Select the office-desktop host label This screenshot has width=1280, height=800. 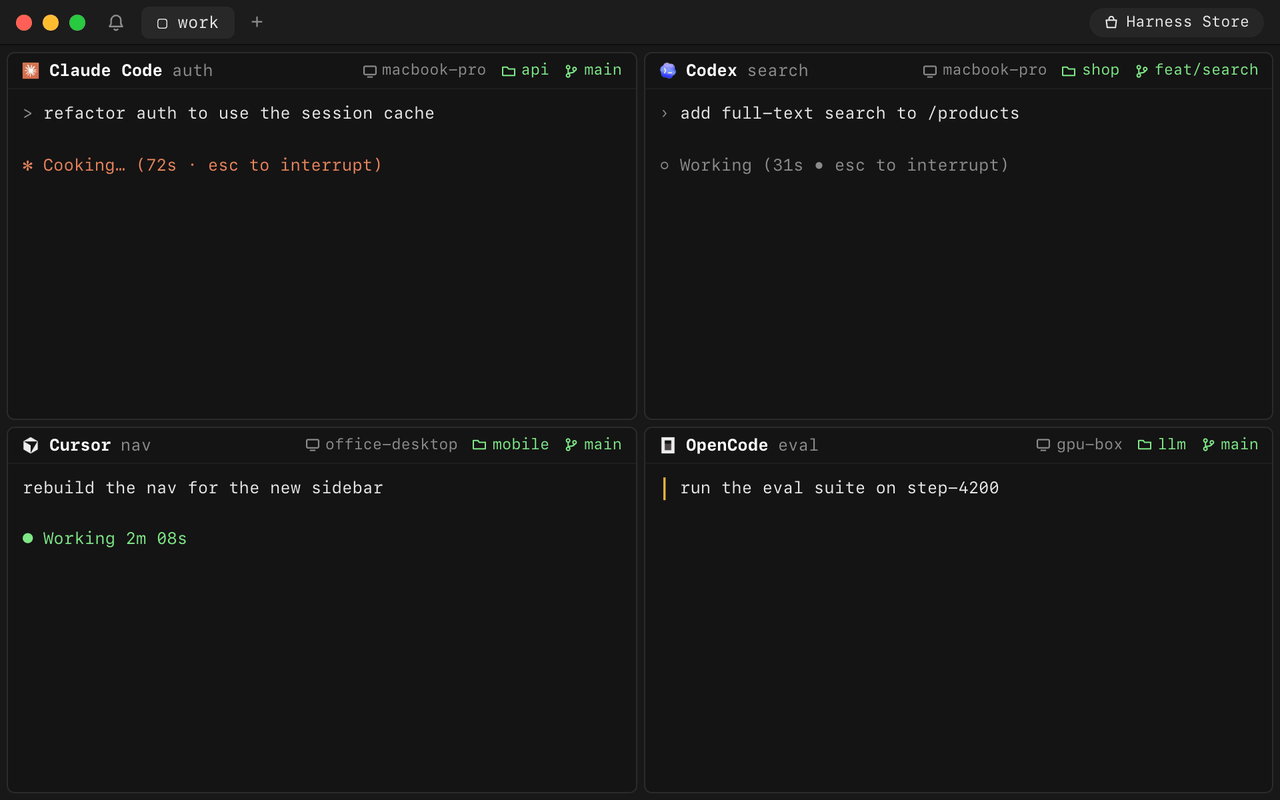391,444
